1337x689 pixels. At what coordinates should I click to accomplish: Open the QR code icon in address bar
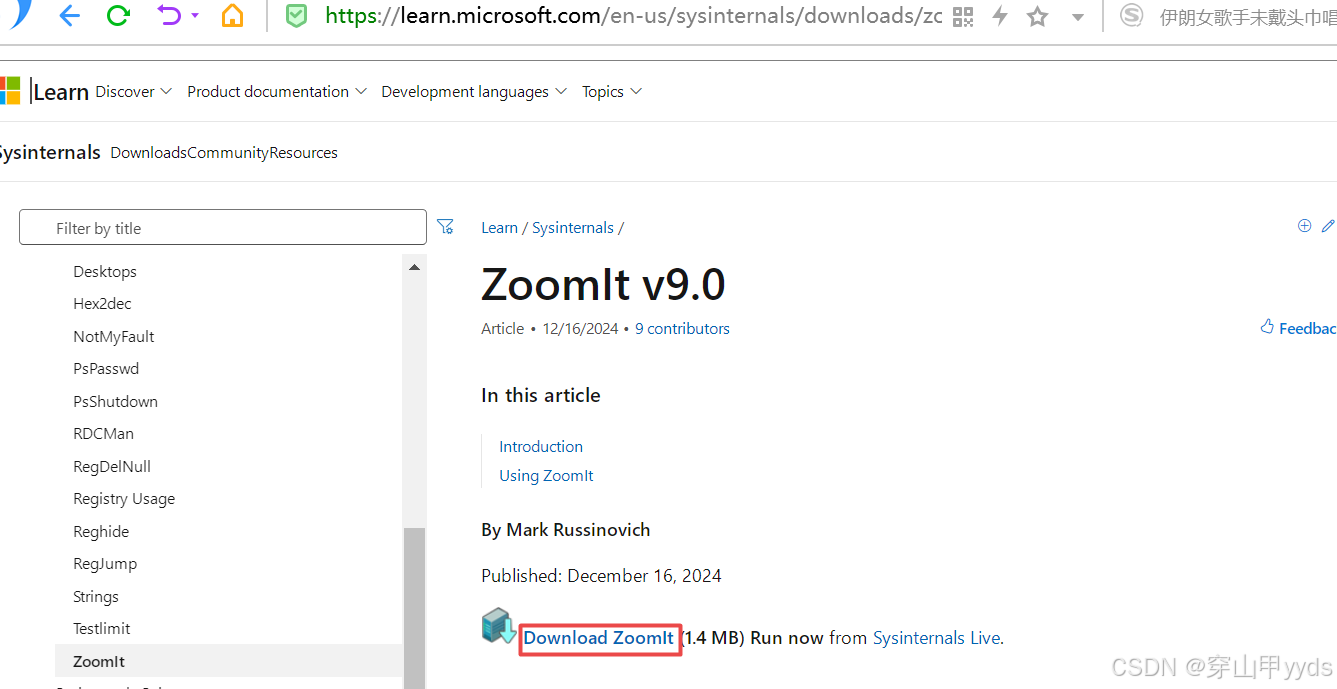click(x=962, y=17)
